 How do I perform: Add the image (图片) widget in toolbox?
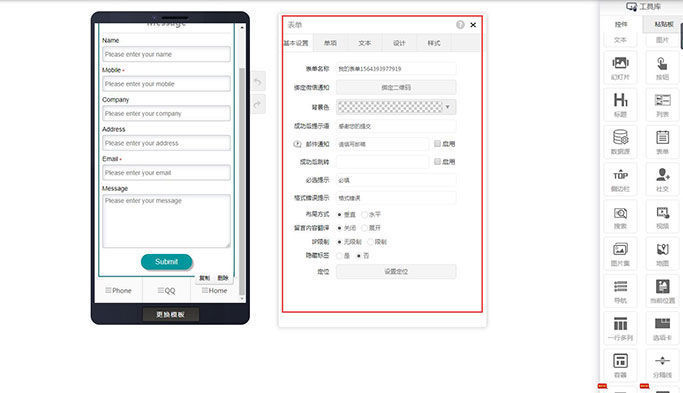[662, 40]
